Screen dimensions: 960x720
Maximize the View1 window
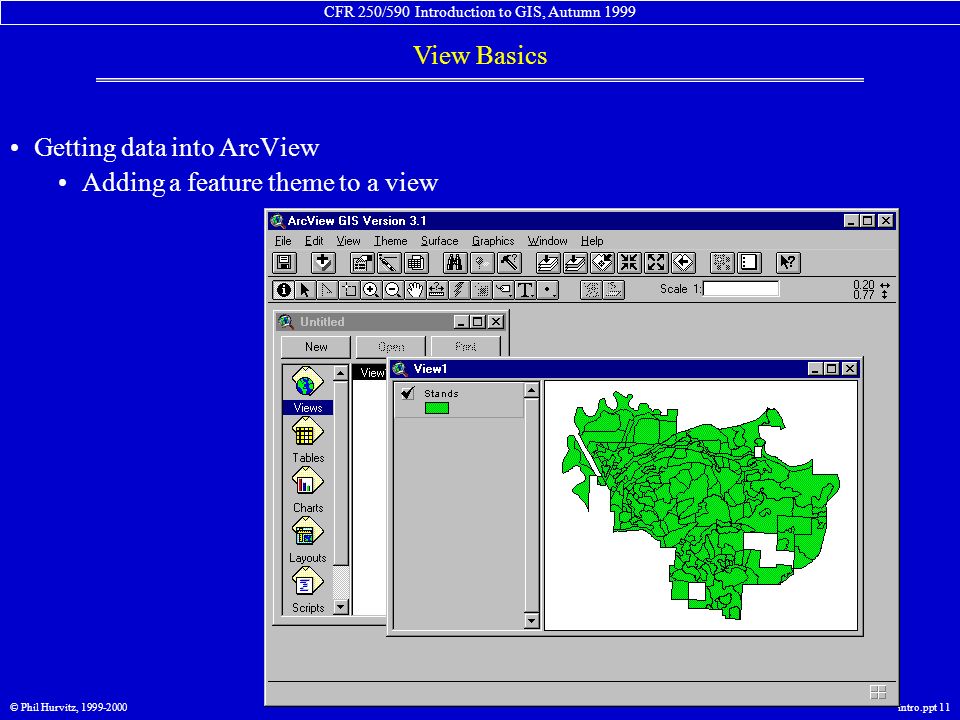[831, 369]
